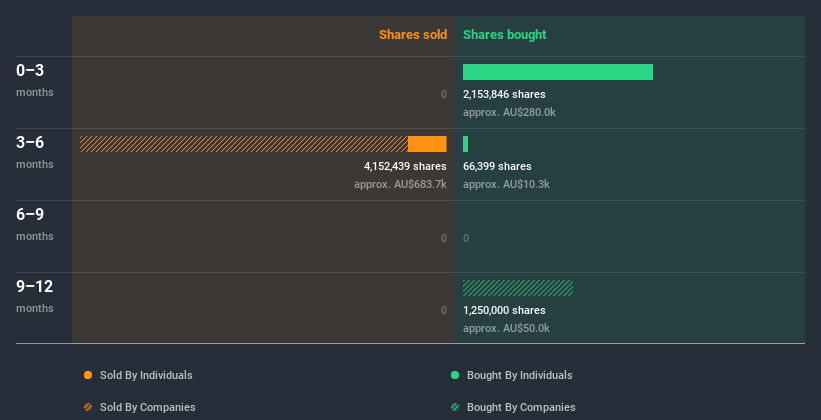The height and width of the screenshot is (420, 821).
Task: Click the orange Sold By Individuals legend dot
Action: pyautogui.click(x=88, y=375)
